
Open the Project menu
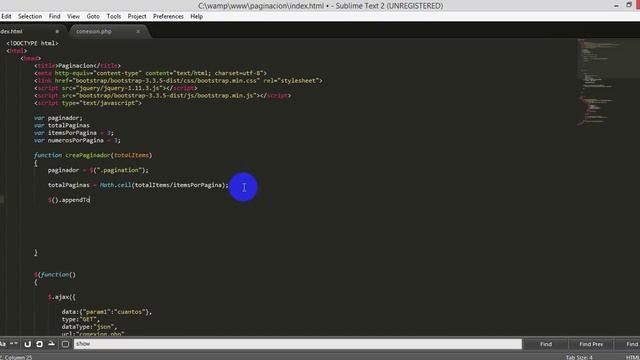137,16
